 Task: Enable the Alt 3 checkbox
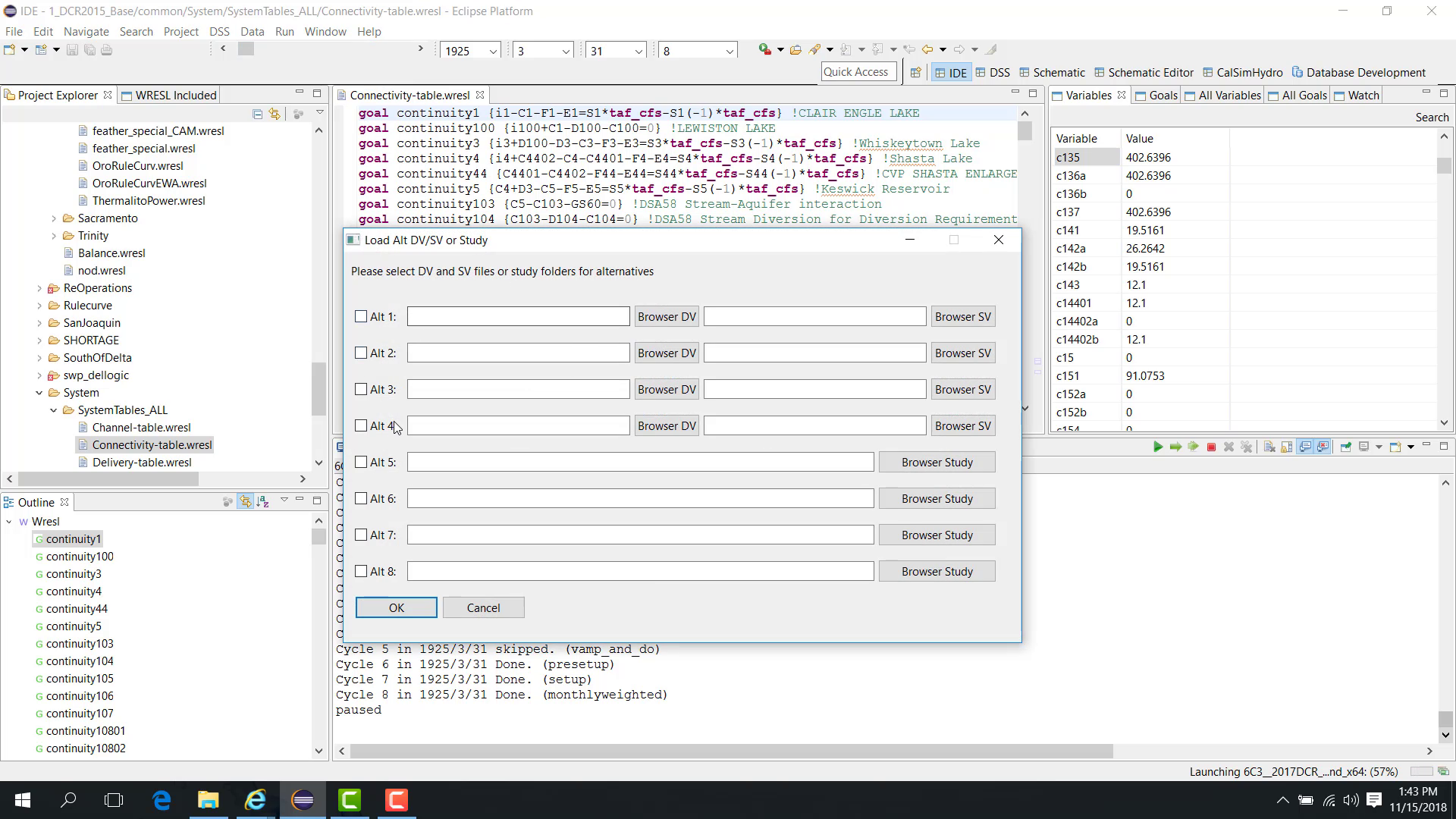coord(361,389)
